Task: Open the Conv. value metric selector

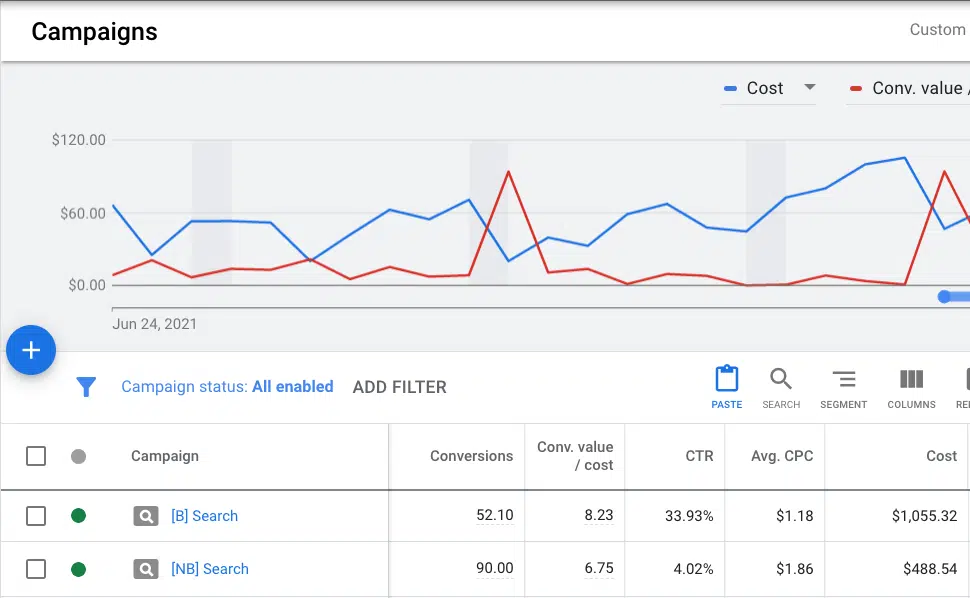Action: (x=908, y=88)
